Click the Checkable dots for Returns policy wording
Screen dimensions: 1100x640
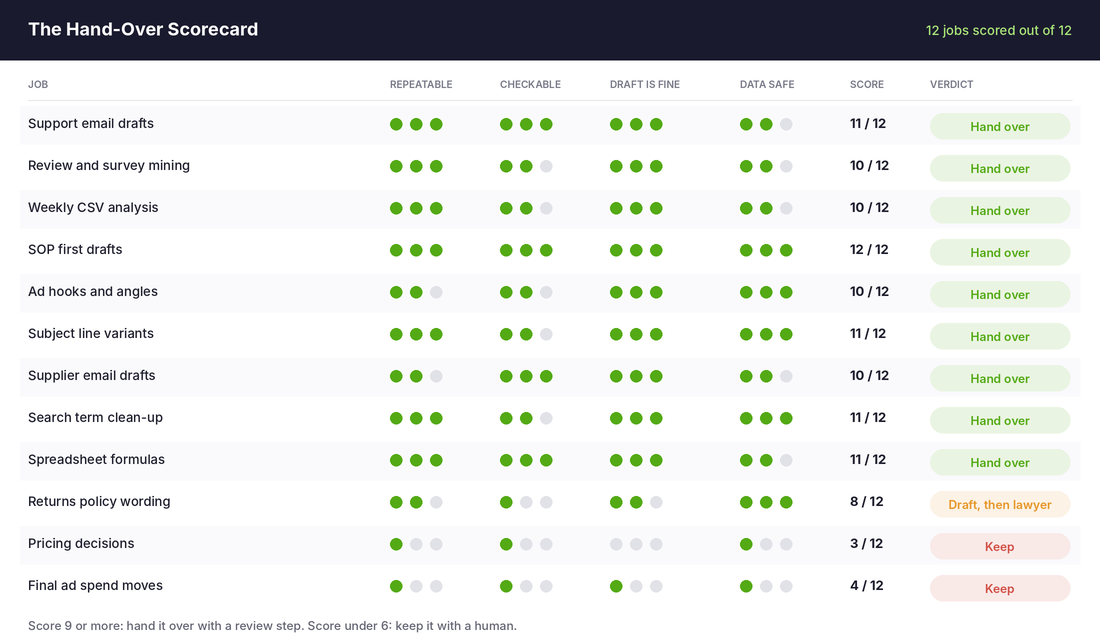pos(526,502)
